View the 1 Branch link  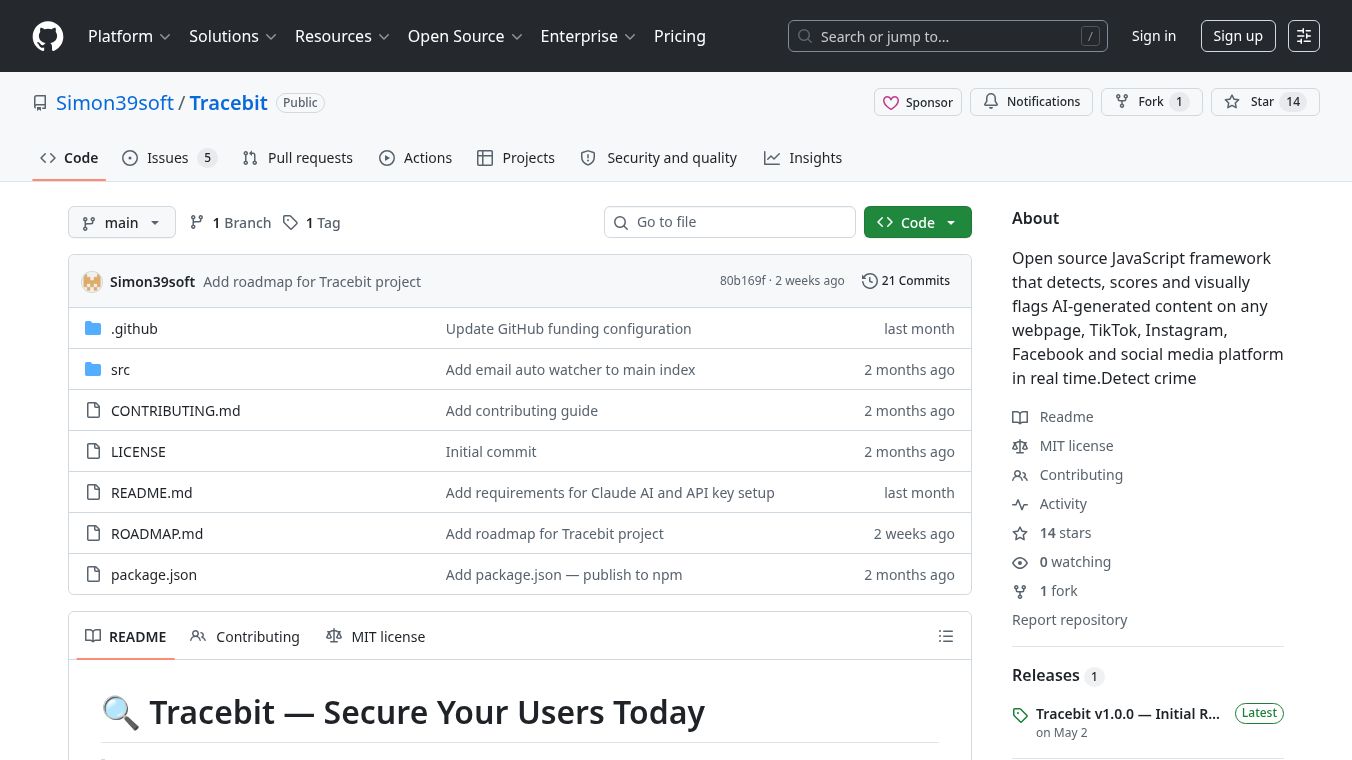point(231,223)
